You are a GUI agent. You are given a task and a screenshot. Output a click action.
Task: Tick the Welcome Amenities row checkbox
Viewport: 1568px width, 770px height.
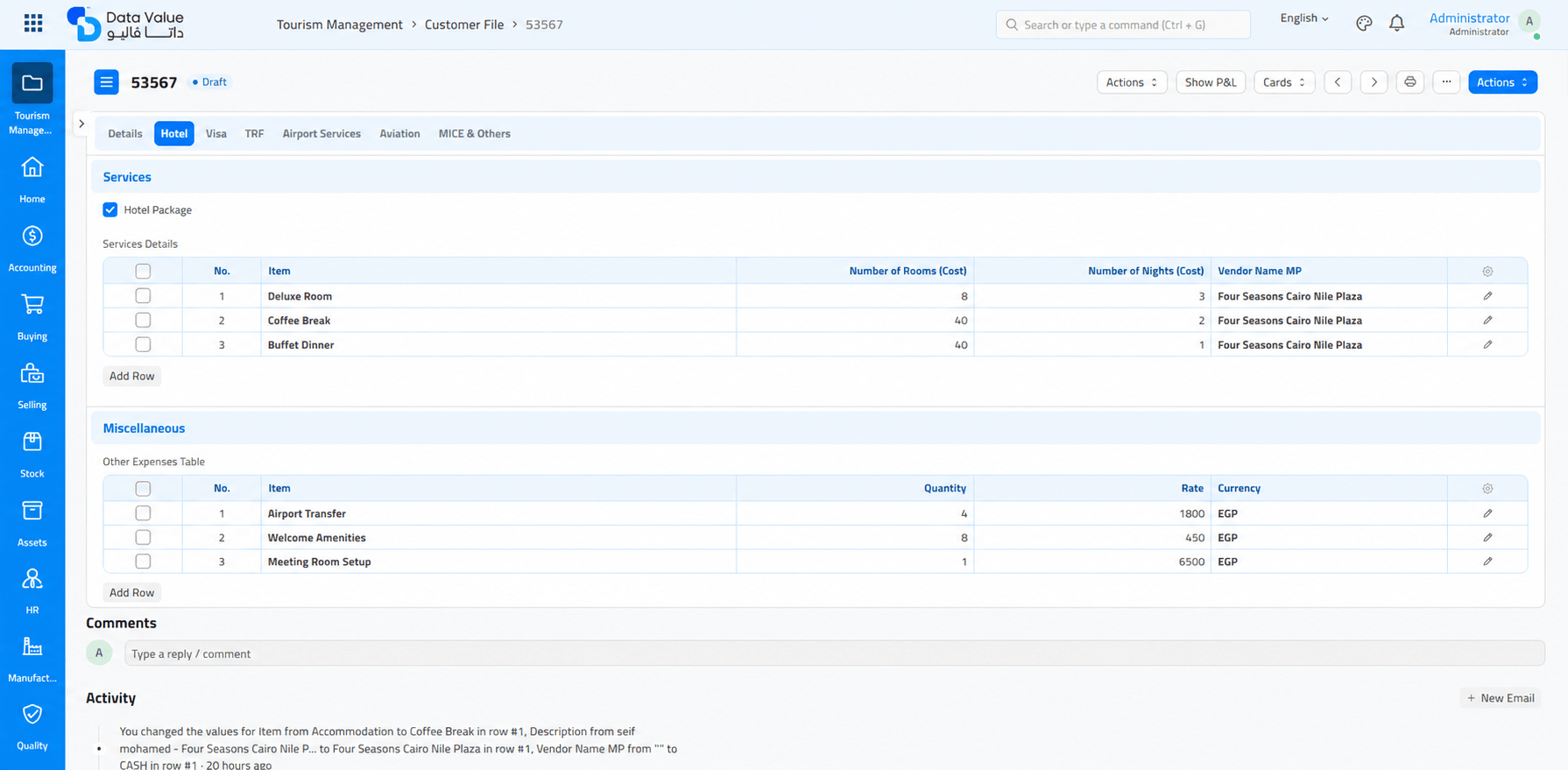tap(143, 538)
